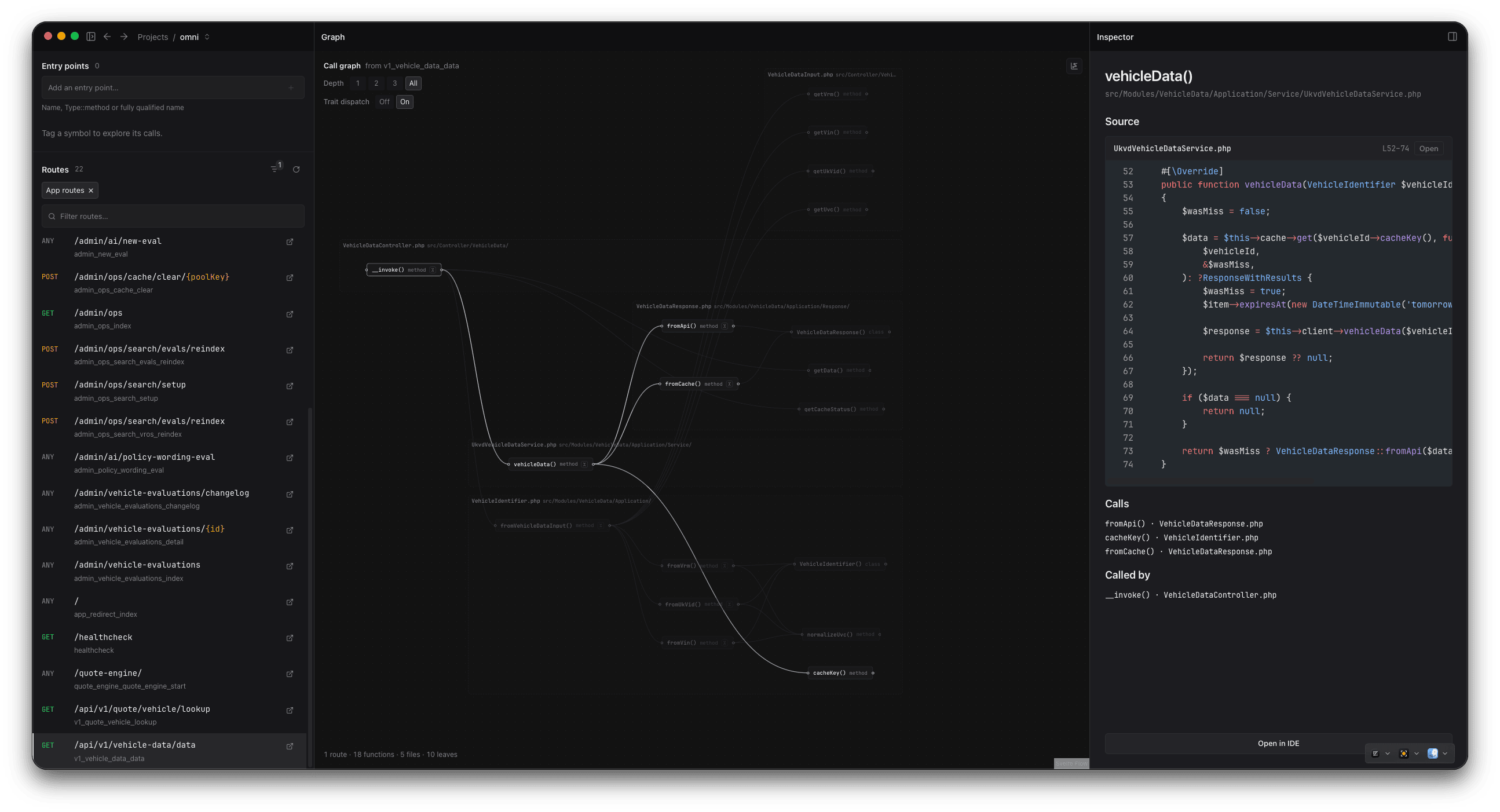Refresh the routes list
The width and height of the screenshot is (1500, 812).
click(297, 170)
